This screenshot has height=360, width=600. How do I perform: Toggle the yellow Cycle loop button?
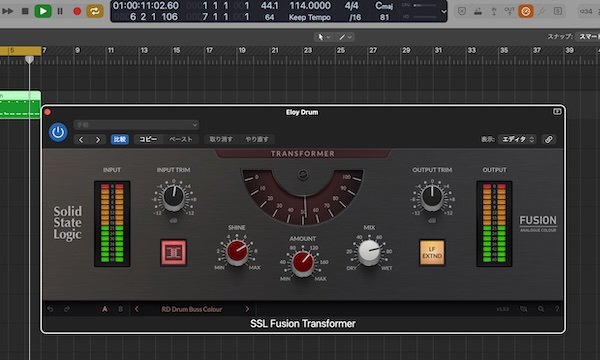pyautogui.click(x=95, y=11)
